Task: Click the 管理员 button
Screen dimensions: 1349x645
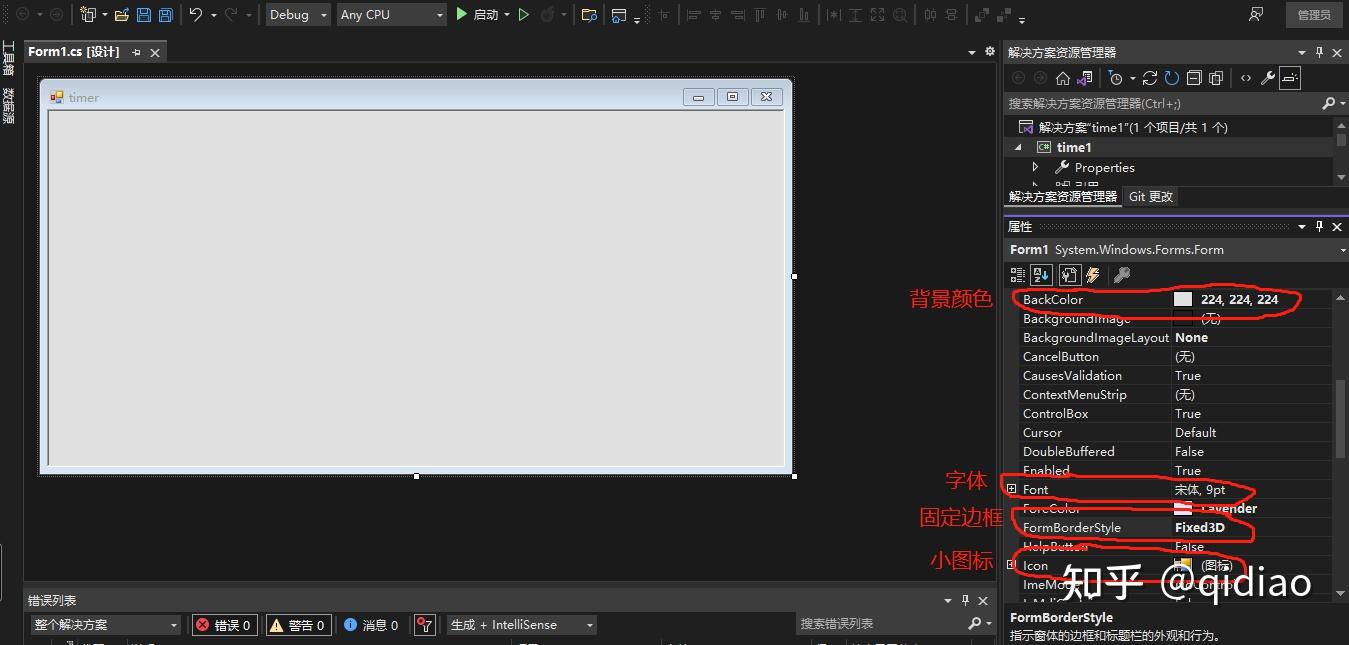Action: (x=1314, y=14)
